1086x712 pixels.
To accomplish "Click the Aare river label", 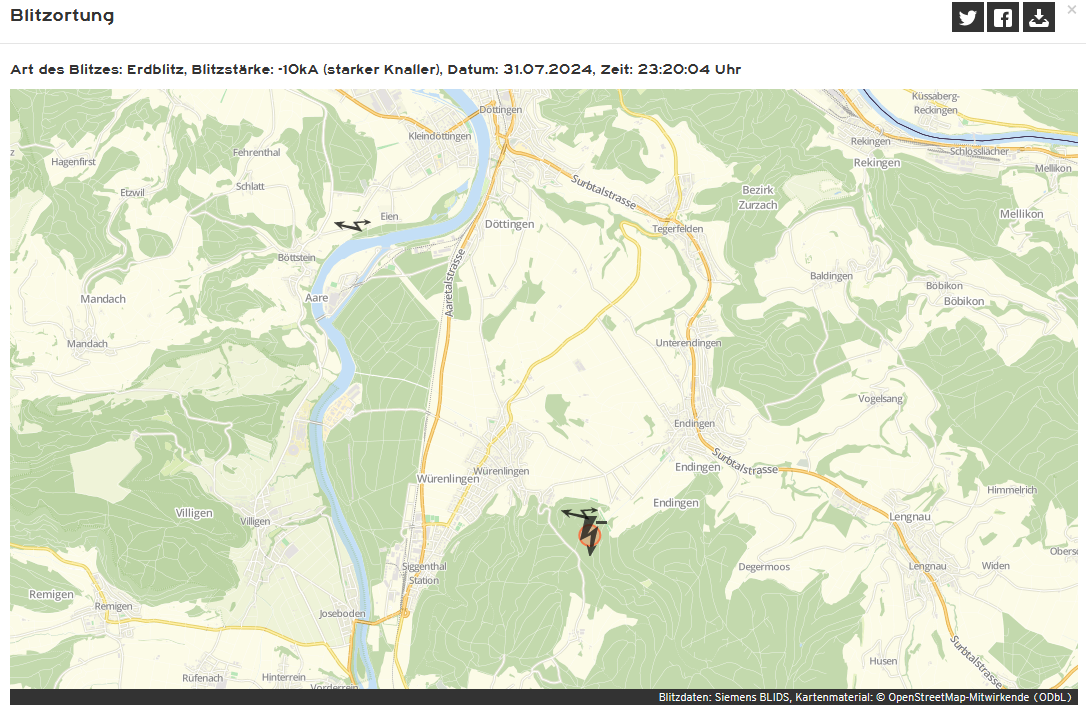I will (x=317, y=298).
